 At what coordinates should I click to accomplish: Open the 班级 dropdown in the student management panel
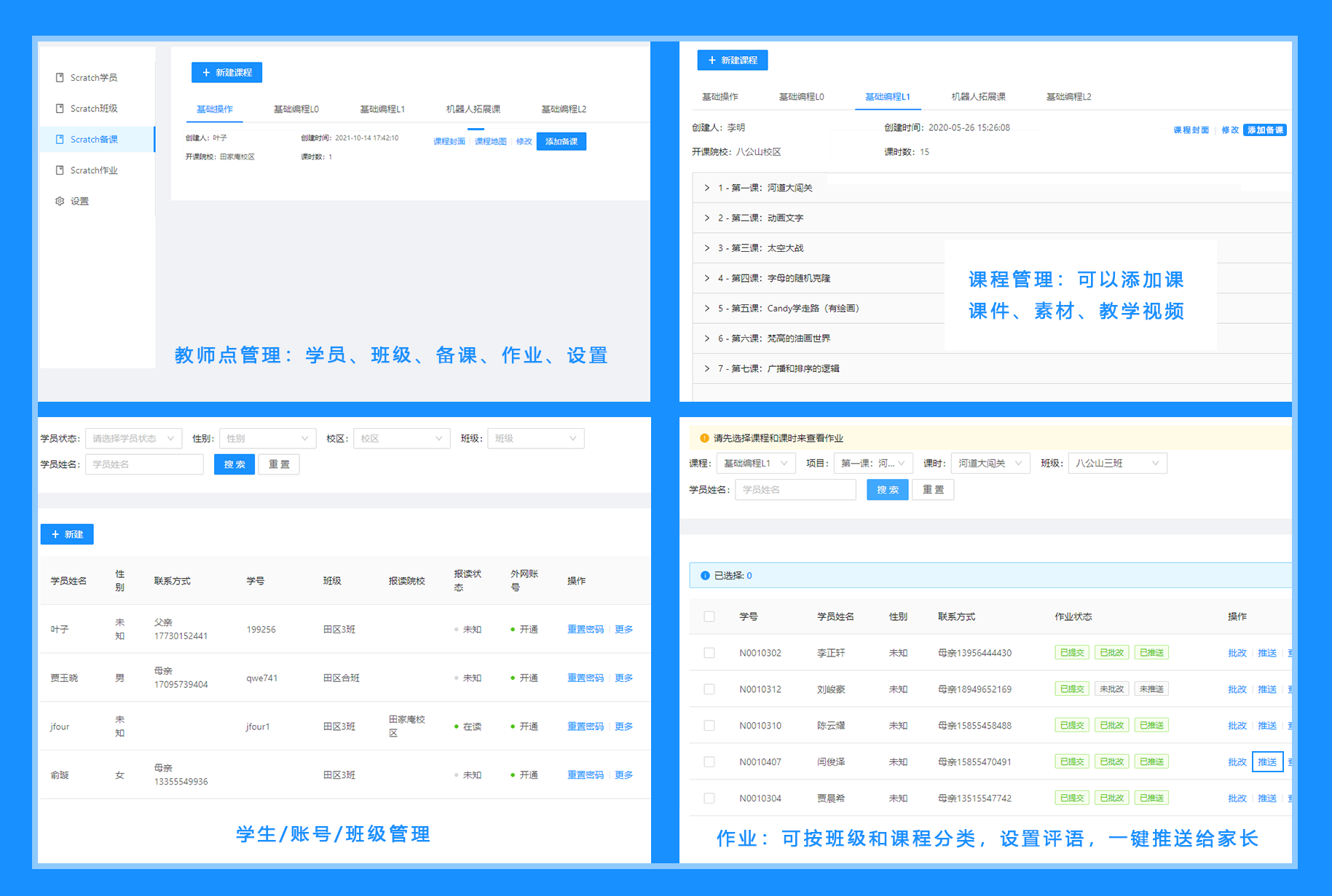[x=536, y=439]
